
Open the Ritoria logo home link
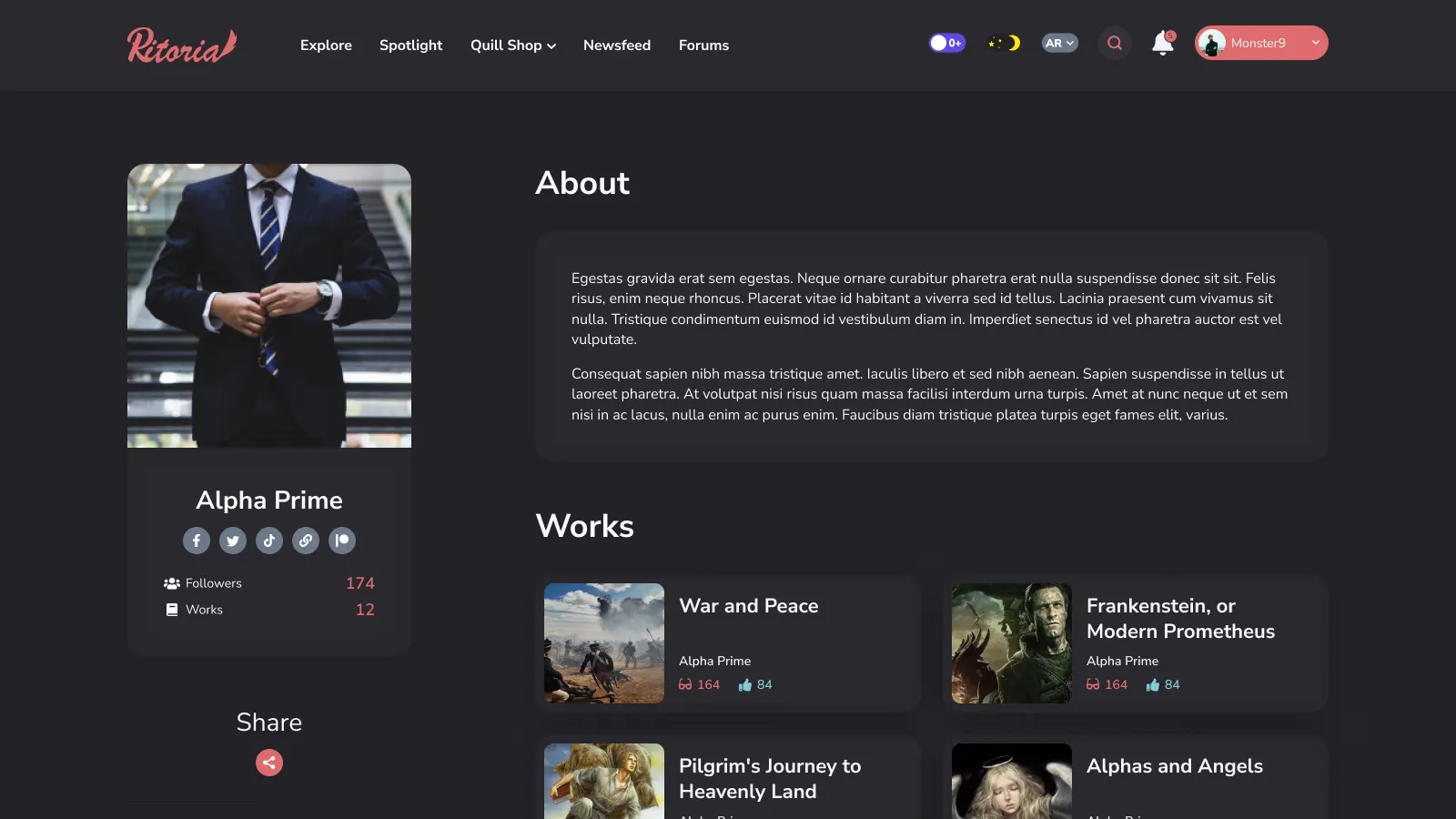pos(182,45)
